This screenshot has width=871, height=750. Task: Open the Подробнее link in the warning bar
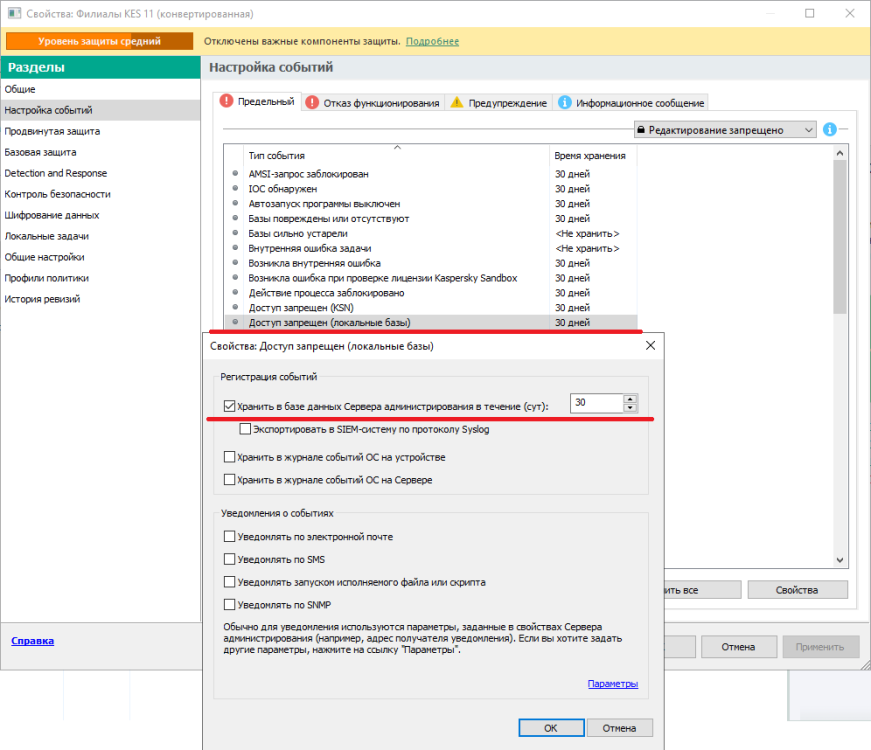coord(432,41)
